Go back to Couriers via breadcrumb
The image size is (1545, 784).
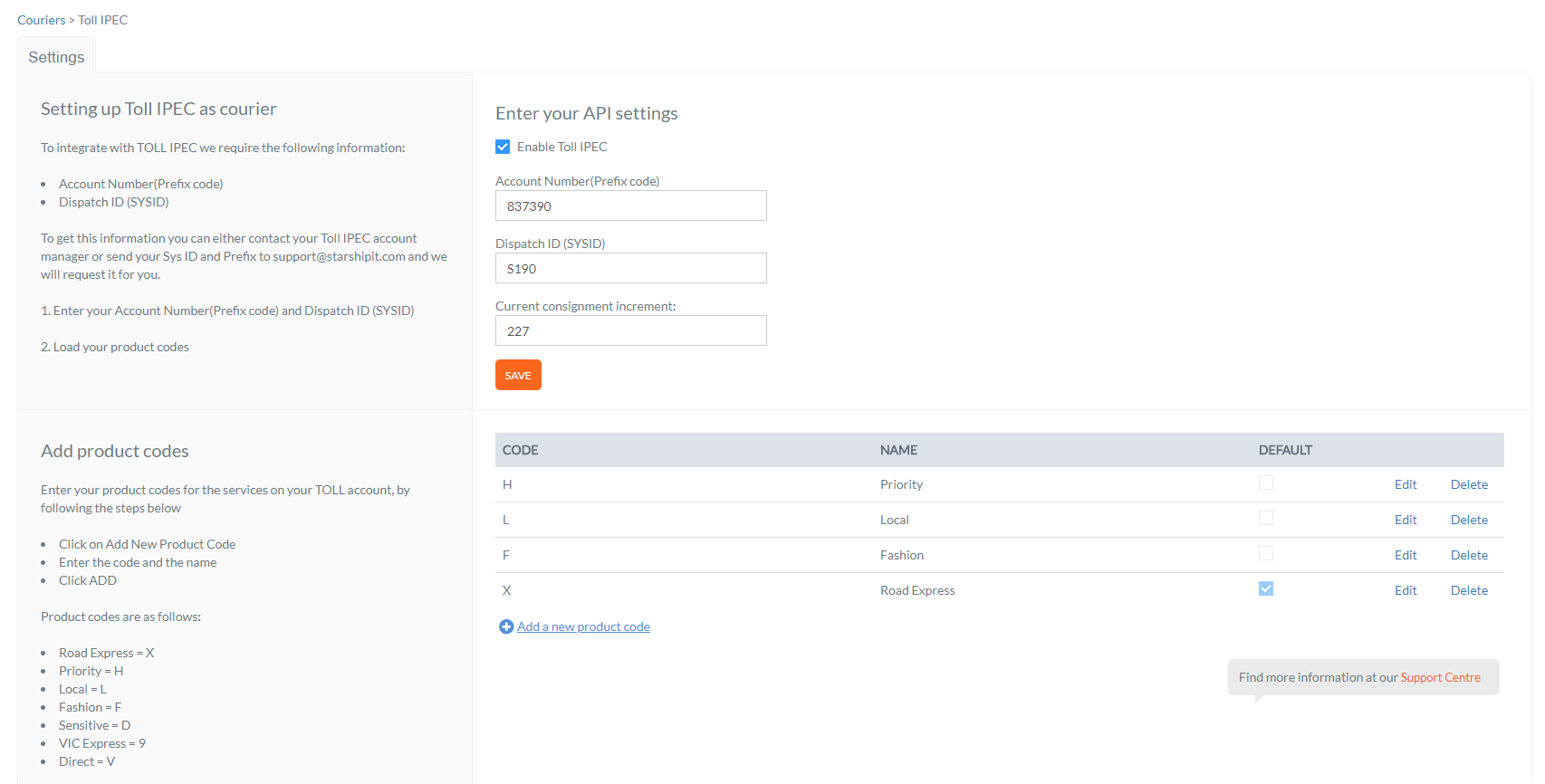41,20
